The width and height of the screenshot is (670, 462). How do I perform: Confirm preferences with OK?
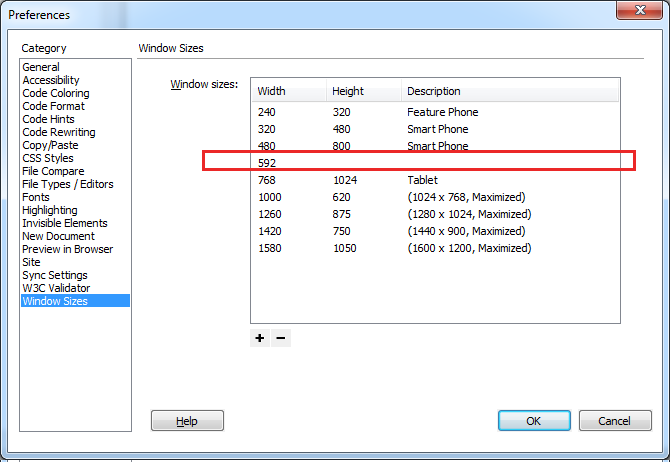coord(534,421)
